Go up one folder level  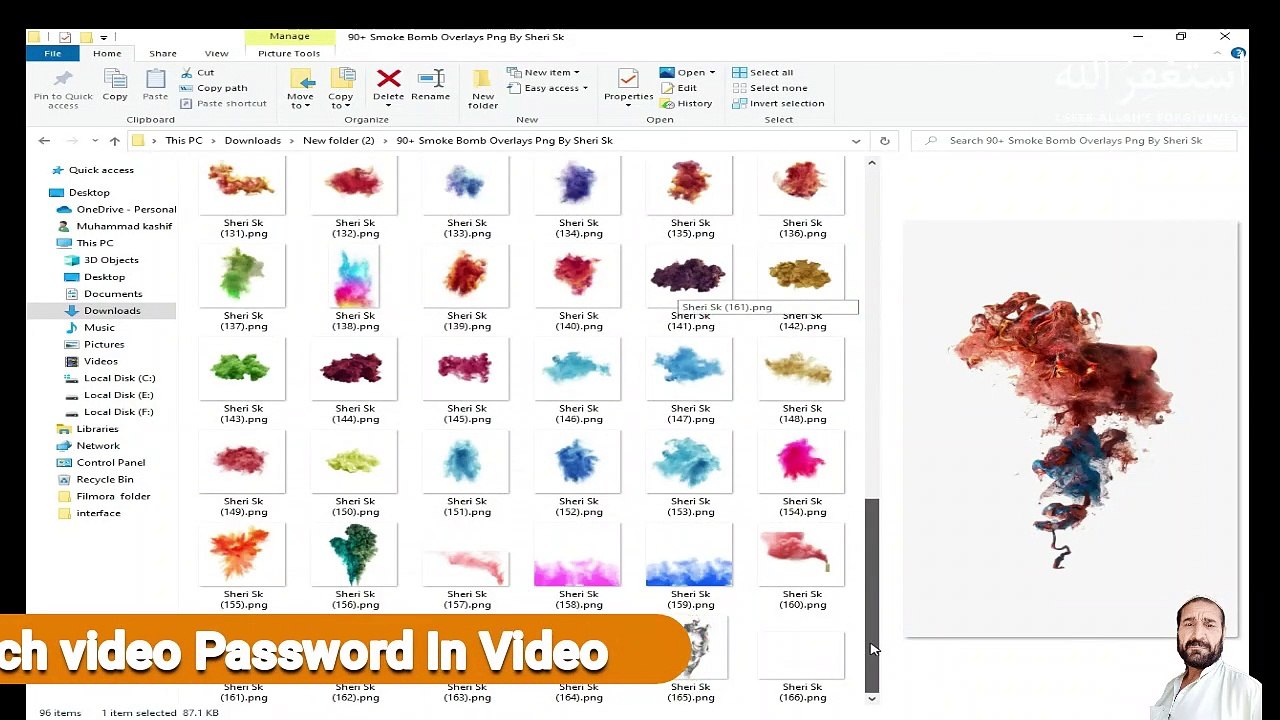115,140
